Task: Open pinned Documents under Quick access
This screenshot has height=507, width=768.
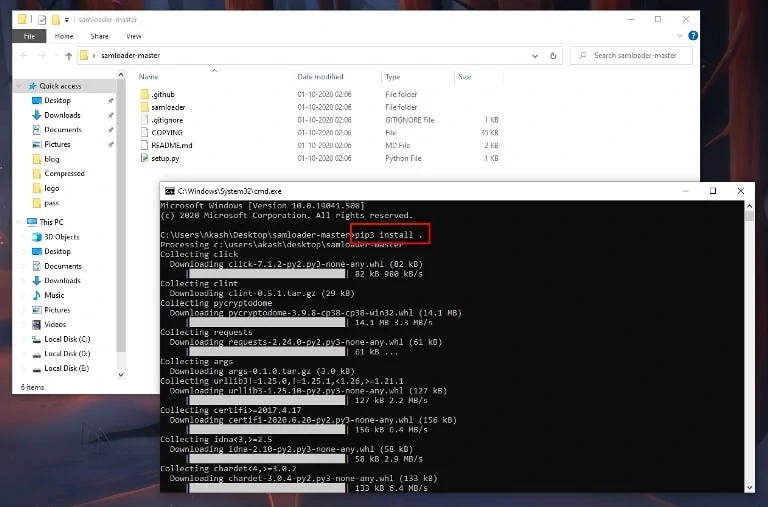Action: pyautogui.click(x=63, y=130)
